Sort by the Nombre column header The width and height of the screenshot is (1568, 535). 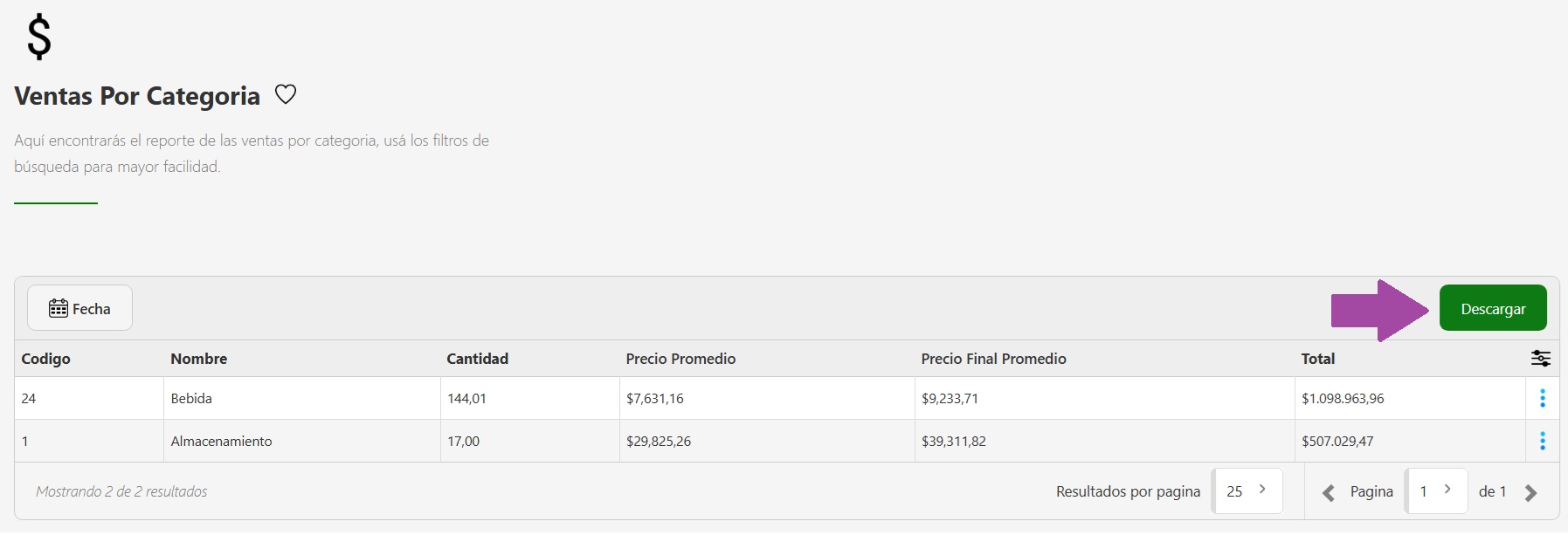199,359
